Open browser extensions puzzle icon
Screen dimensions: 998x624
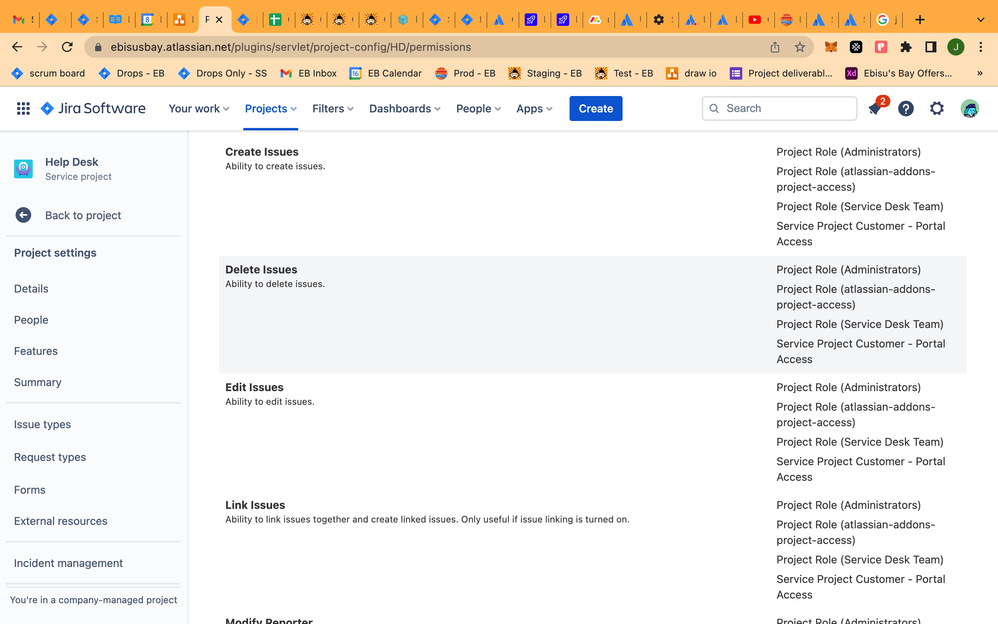pyautogui.click(x=906, y=46)
